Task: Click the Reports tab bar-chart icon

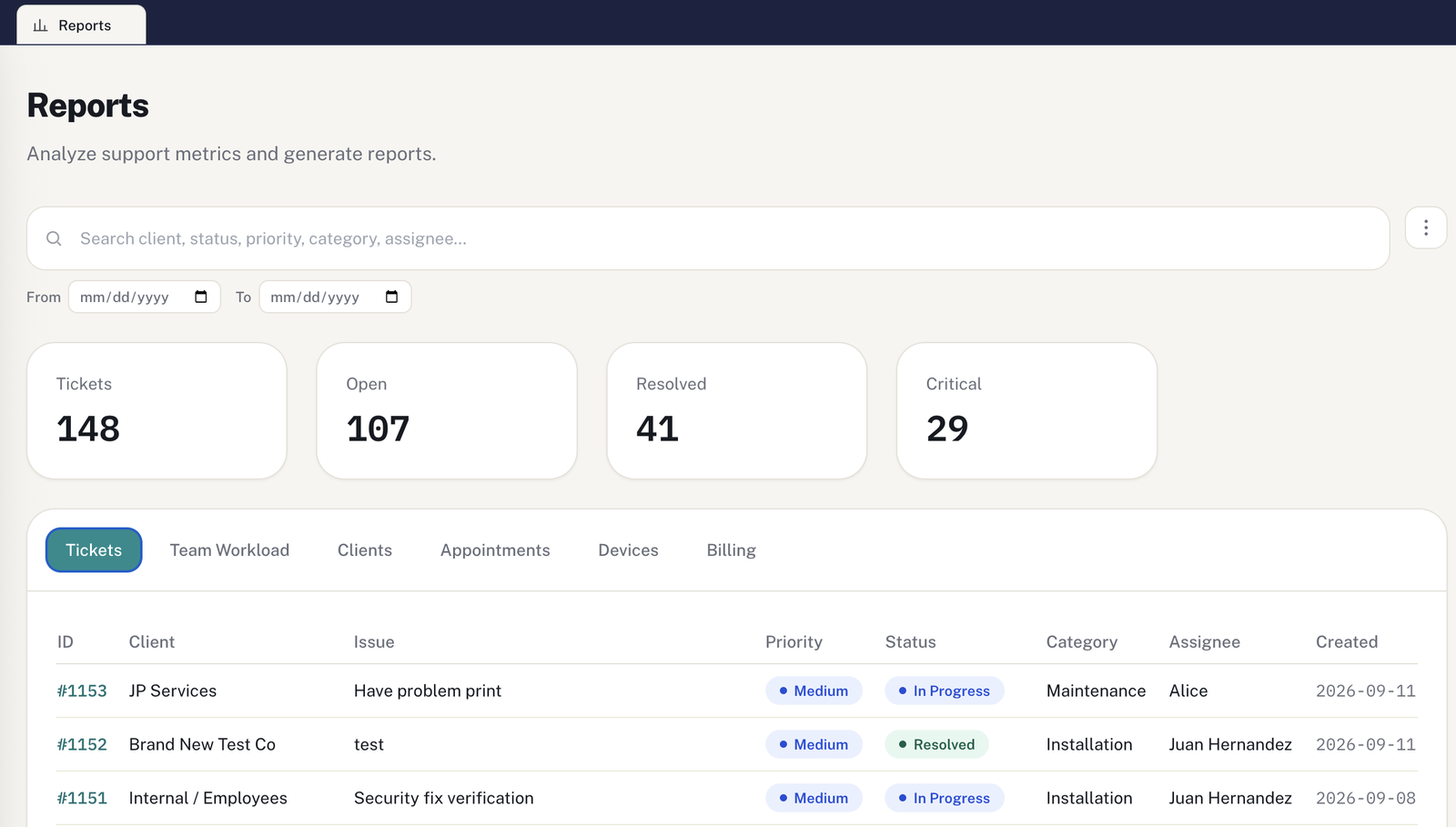Action: [40, 25]
